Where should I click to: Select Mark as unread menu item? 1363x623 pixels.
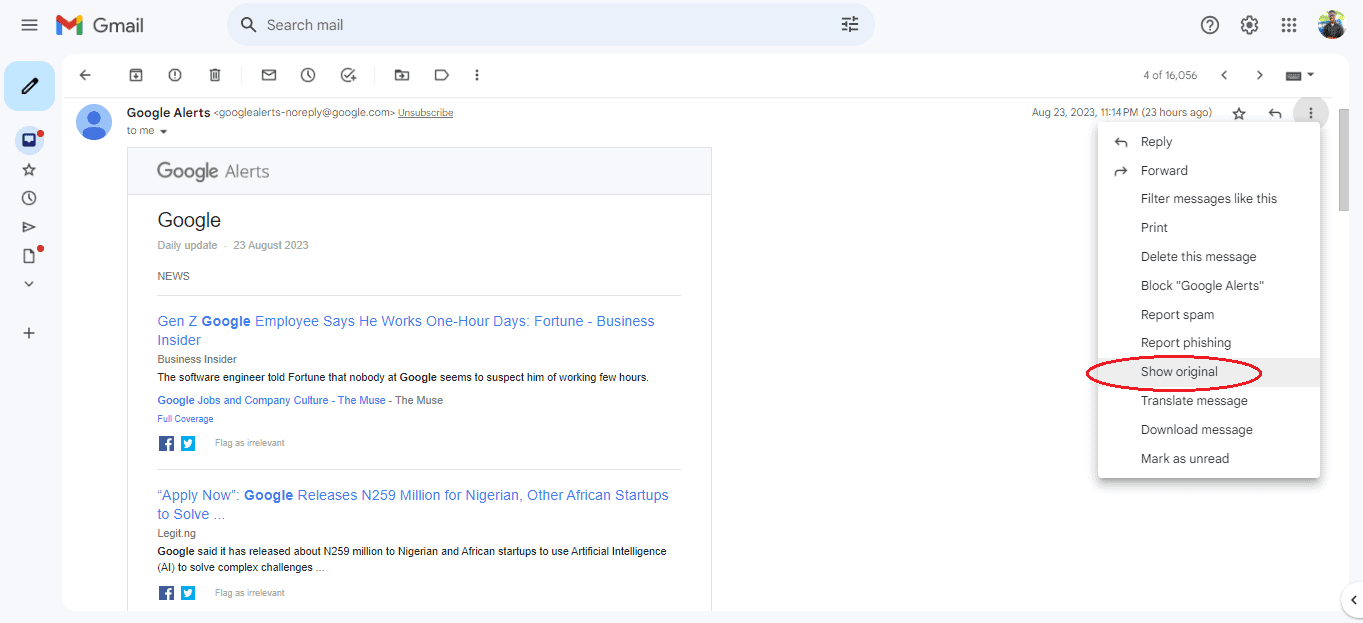click(1209, 459)
